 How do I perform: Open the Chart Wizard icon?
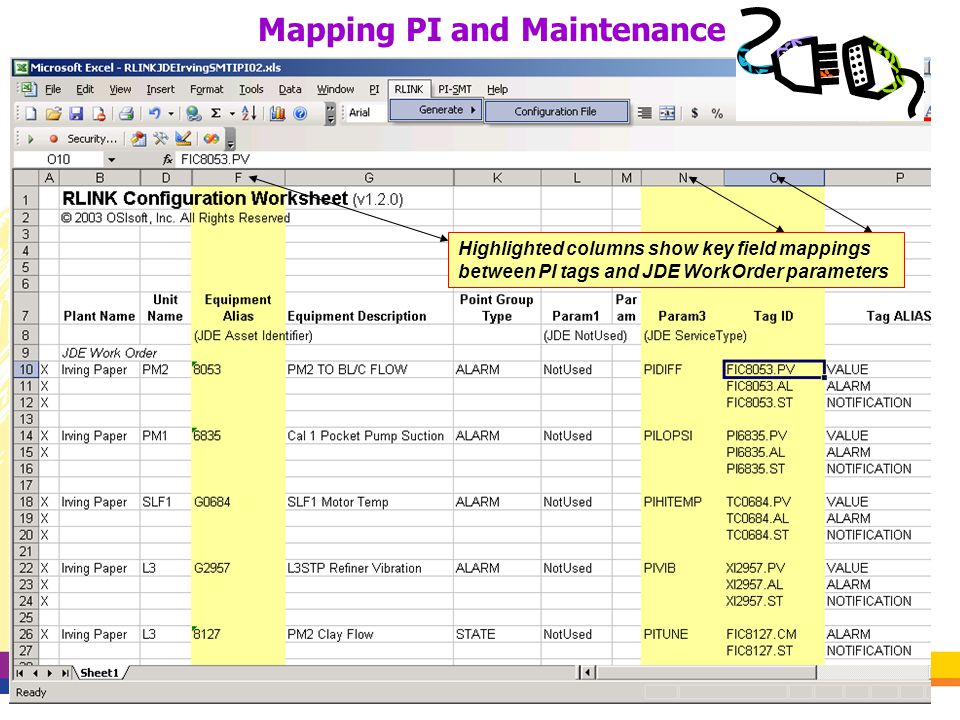(x=277, y=113)
